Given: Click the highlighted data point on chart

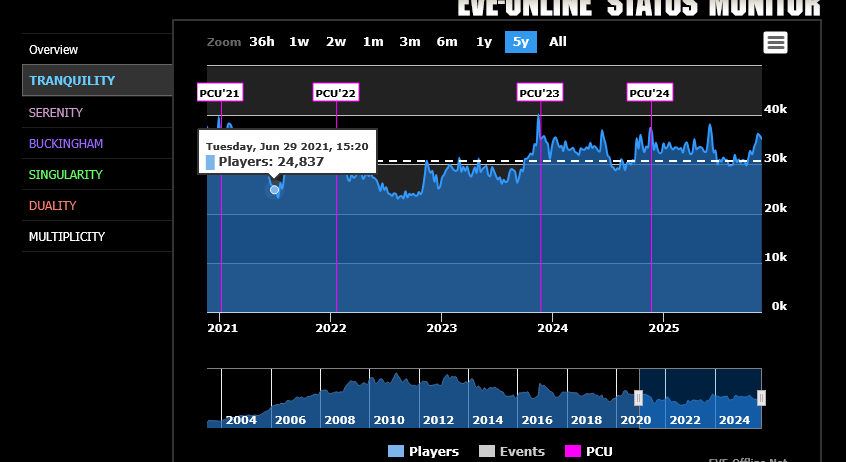Looking at the screenshot, I should pyautogui.click(x=275, y=190).
